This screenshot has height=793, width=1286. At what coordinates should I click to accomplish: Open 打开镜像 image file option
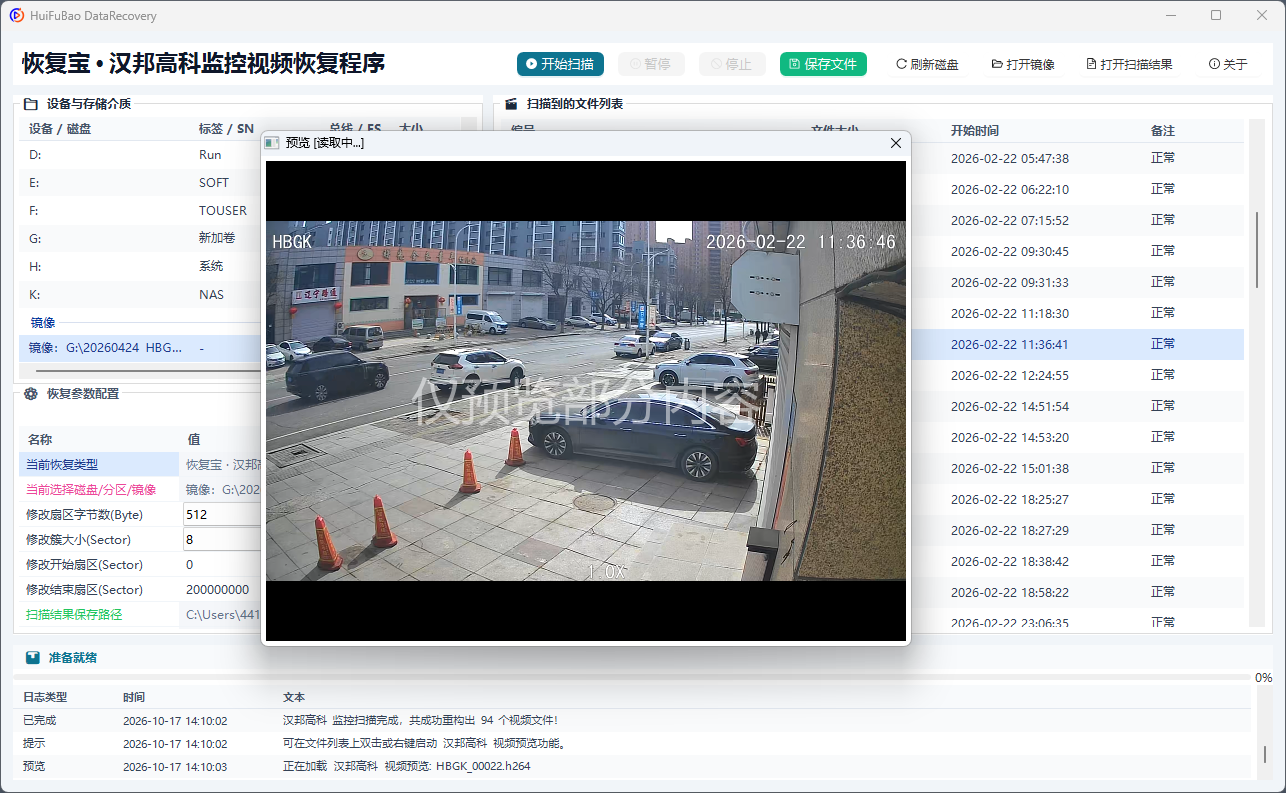tap(1023, 64)
